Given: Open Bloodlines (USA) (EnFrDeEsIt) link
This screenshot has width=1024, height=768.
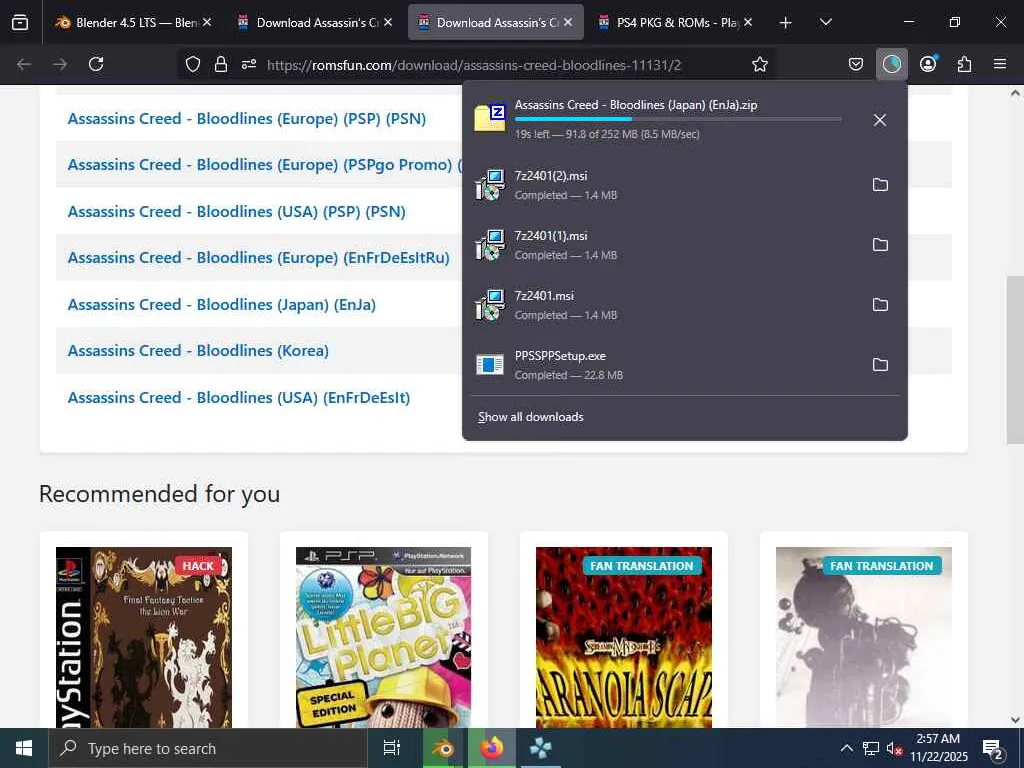Looking at the screenshot, I should tap(238, 398).
